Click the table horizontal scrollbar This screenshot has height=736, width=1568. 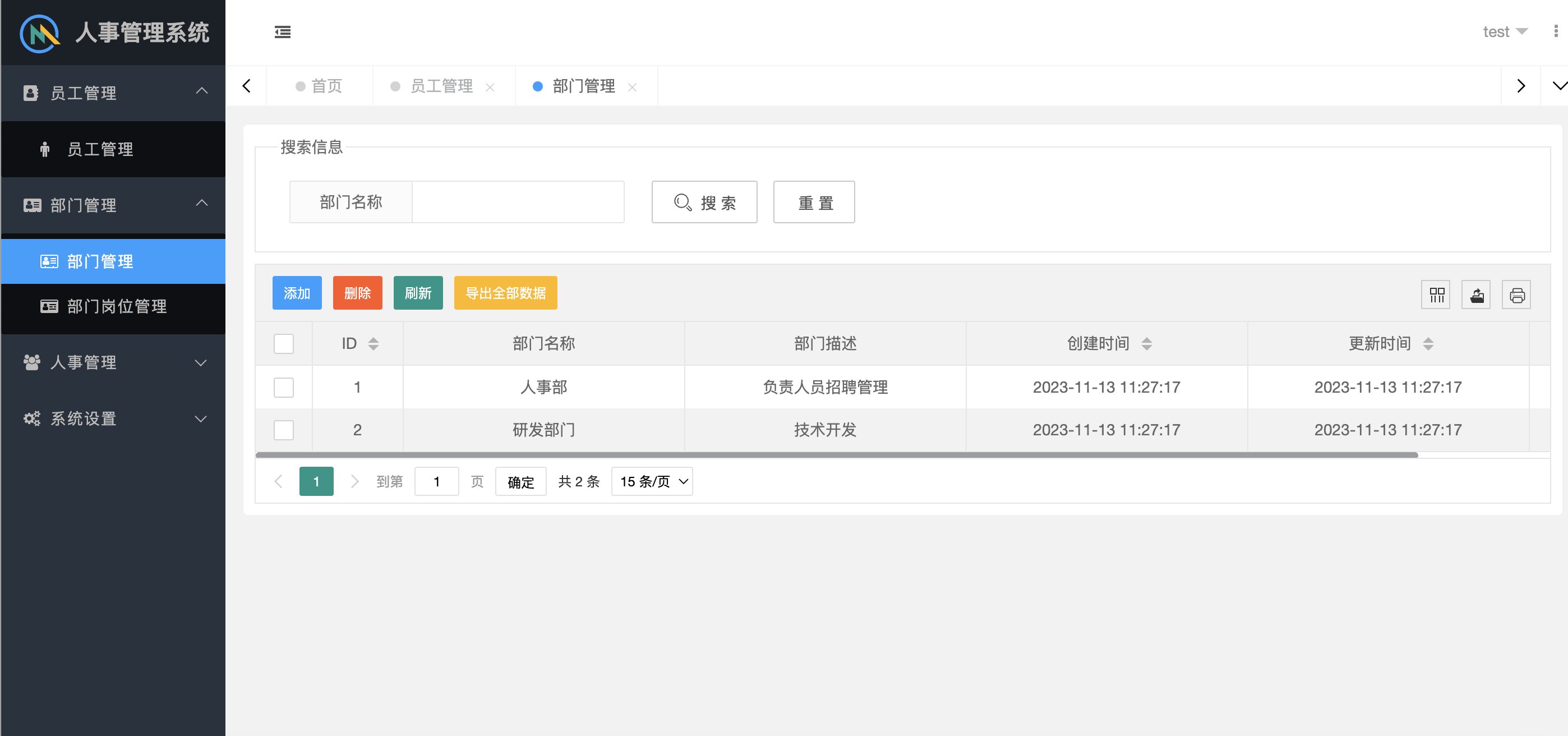coord(837,455)
